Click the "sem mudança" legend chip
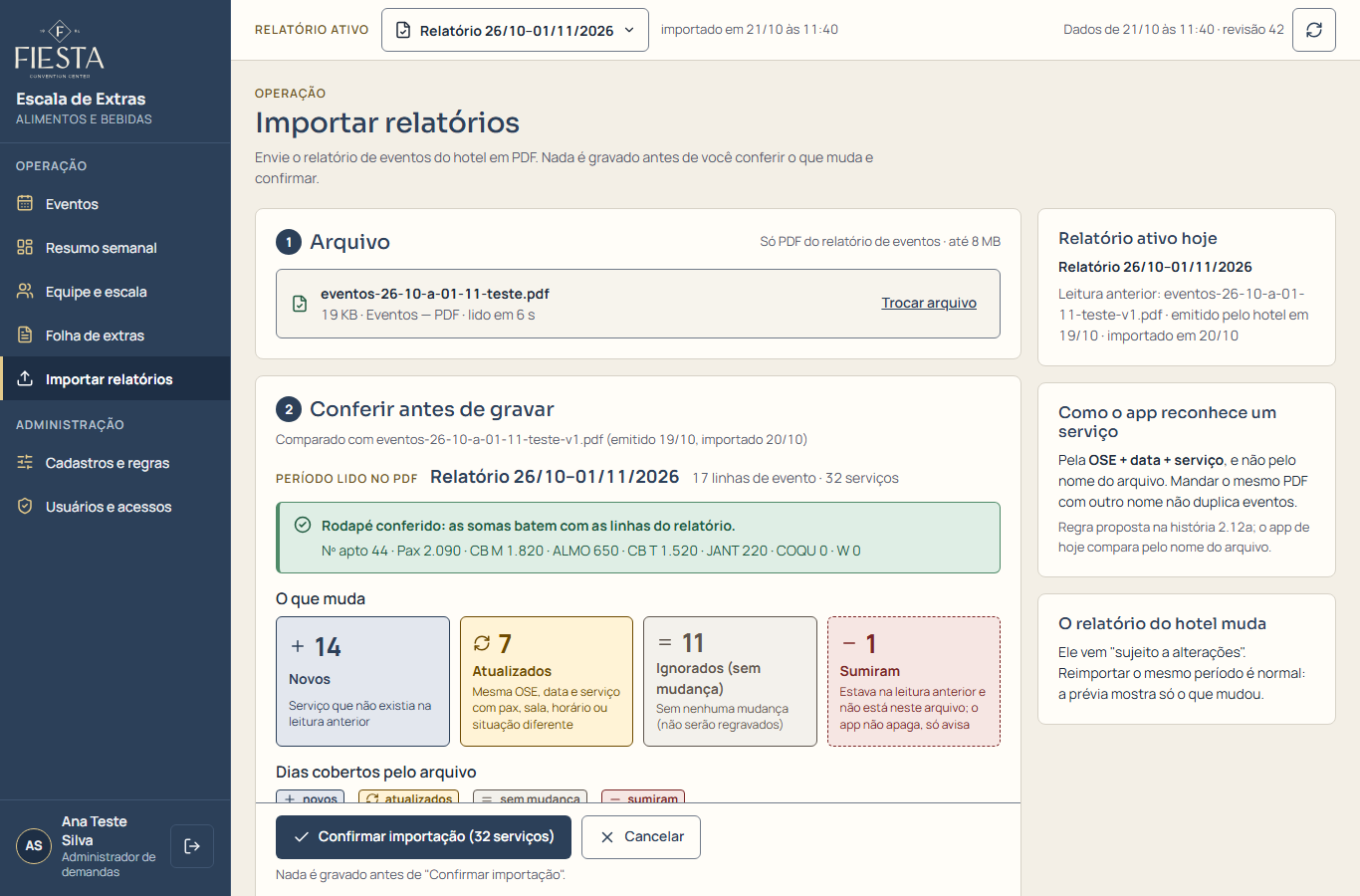 [531, 797]
